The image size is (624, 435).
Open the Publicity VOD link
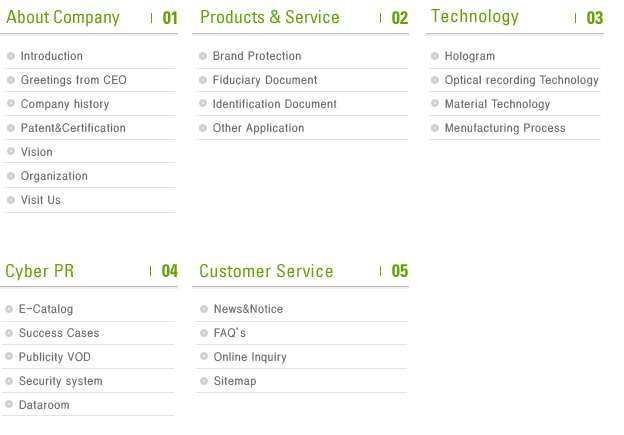pos(55,357)
